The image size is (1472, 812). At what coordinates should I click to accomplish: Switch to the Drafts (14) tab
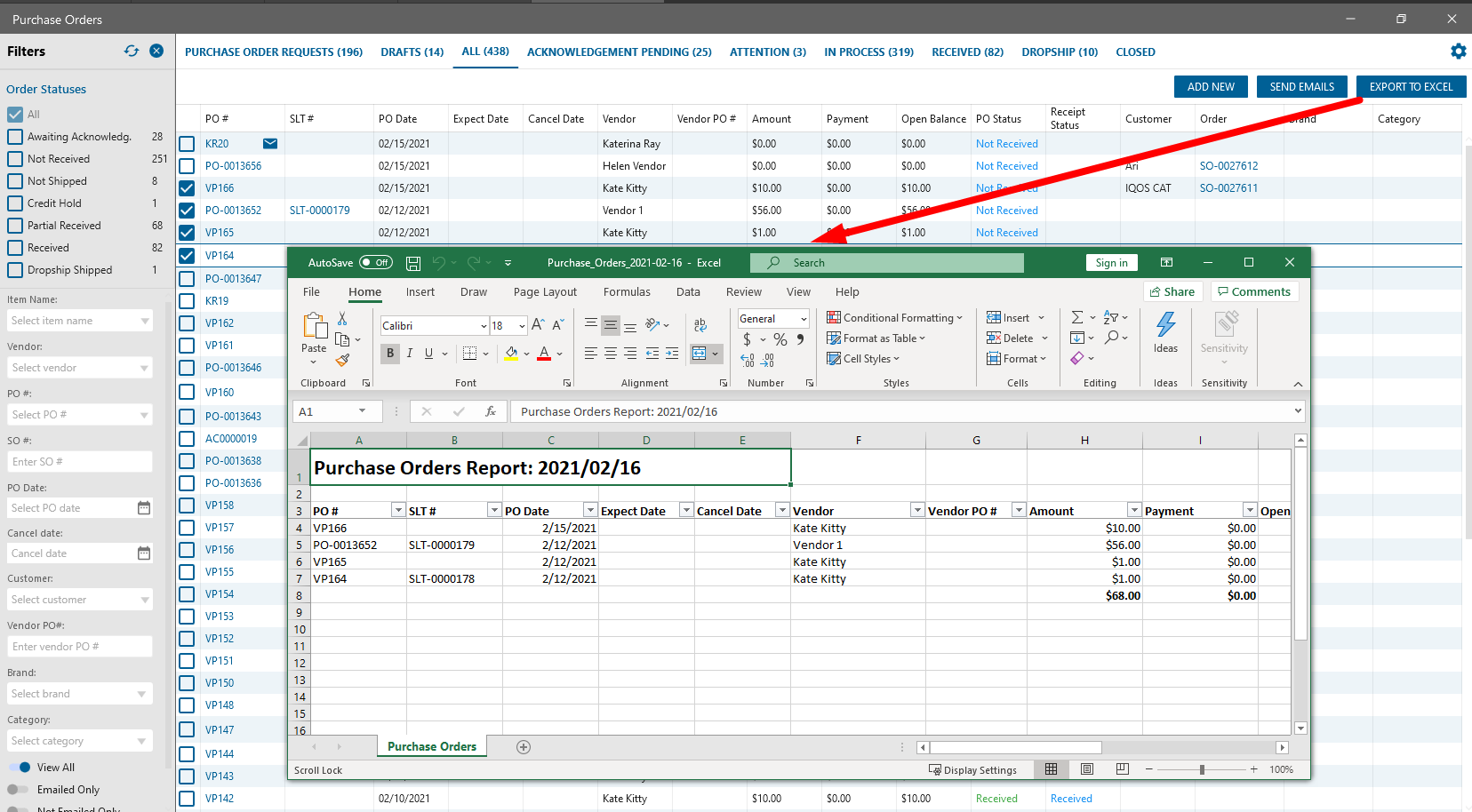tap(412, 52)
